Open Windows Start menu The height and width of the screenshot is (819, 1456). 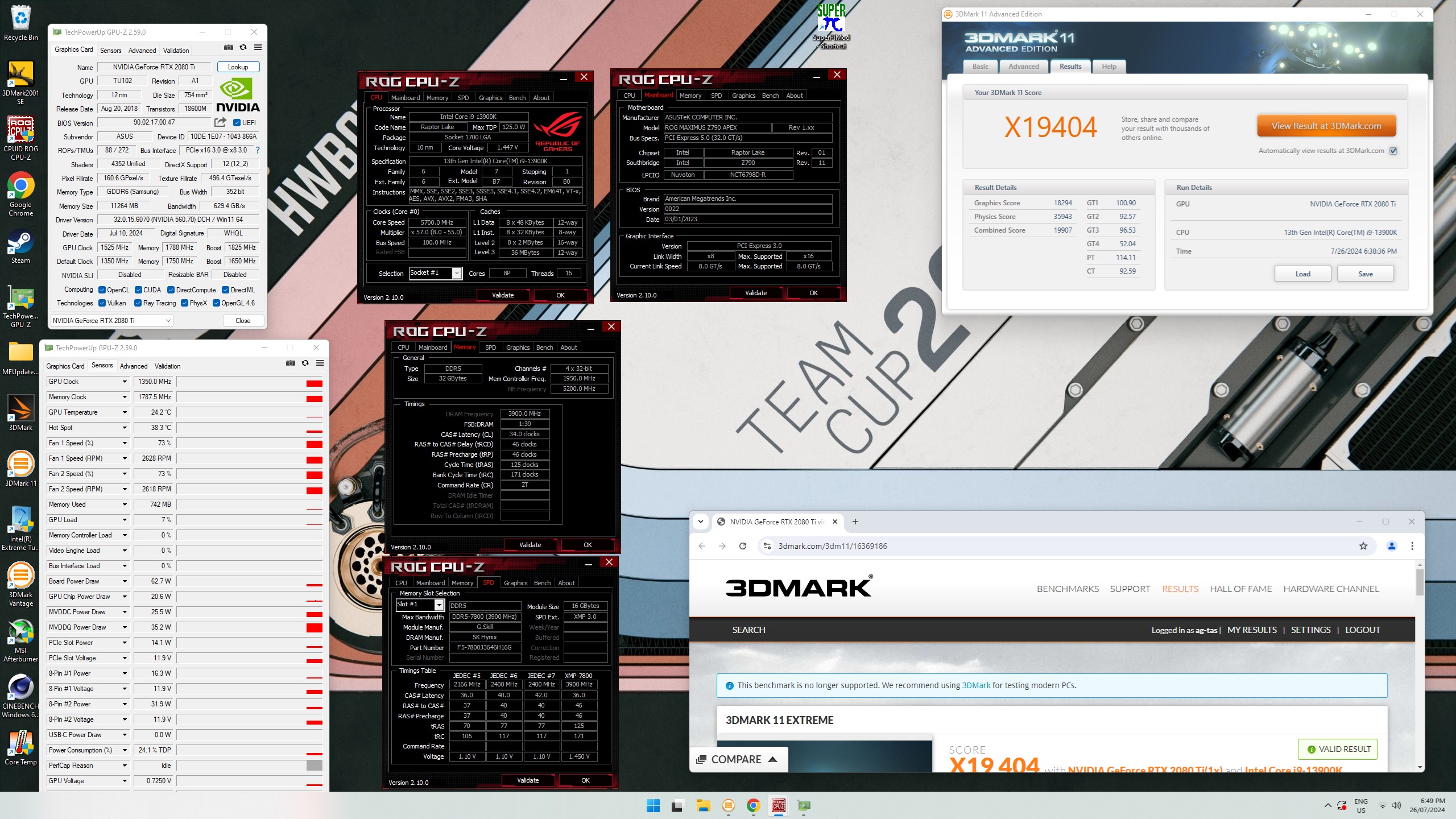click(x=653, y=805)
